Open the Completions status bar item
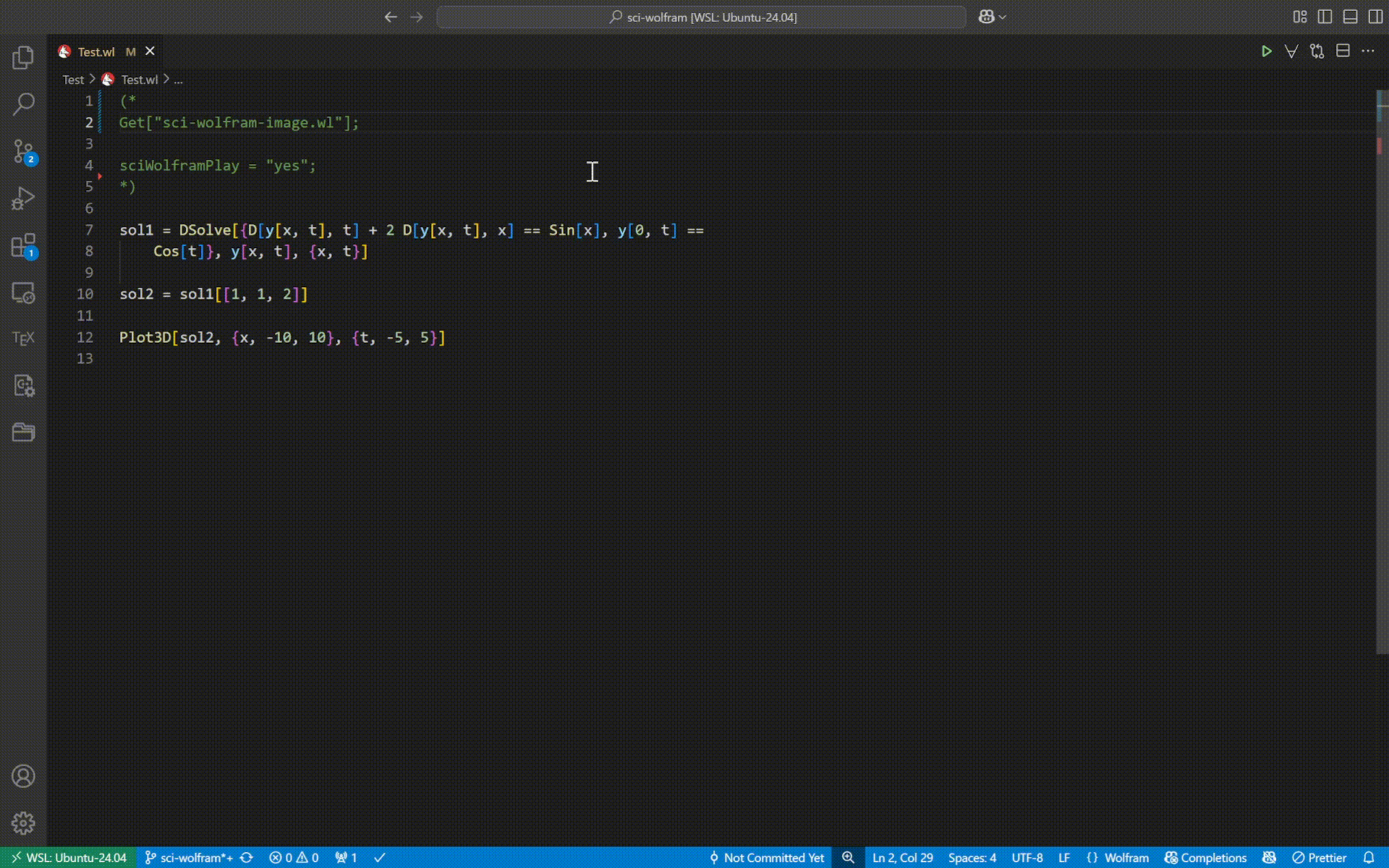The width and height of the screenshot is (1389, 868). click(x=1206, y=858)
